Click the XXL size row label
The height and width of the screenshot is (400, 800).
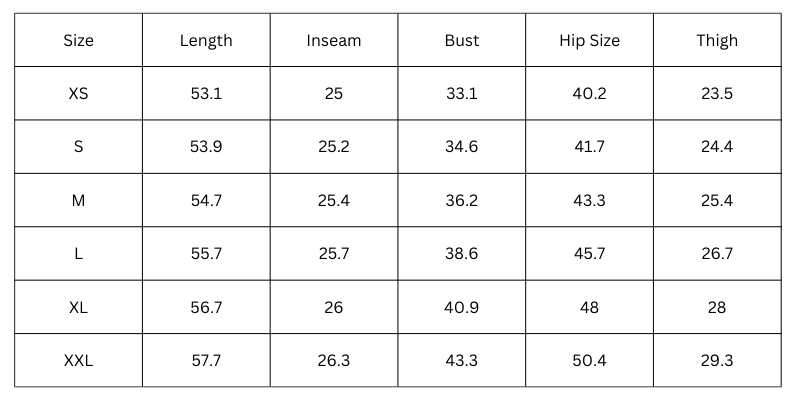click(x=78, y=360)
